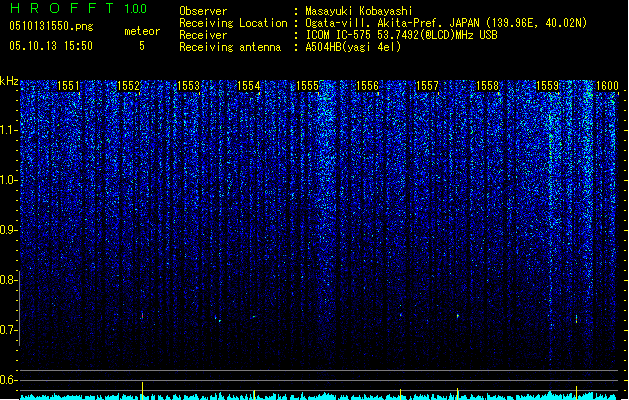
Task: Select the filename 0510131550.png
Action: tap(51, 26)
